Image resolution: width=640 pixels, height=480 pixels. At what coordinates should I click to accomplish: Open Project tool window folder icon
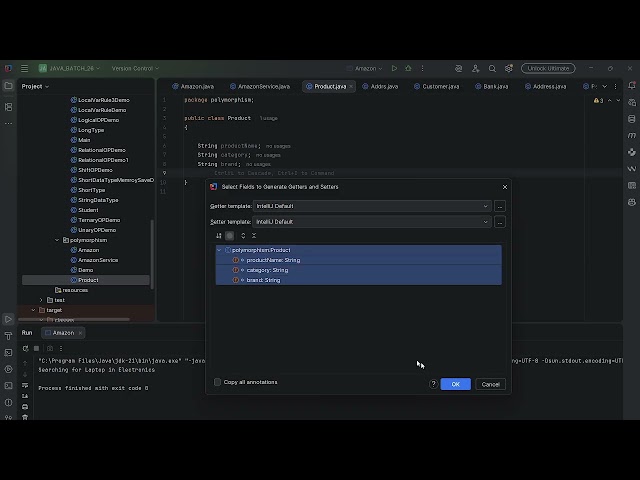[x=8, y=86]
